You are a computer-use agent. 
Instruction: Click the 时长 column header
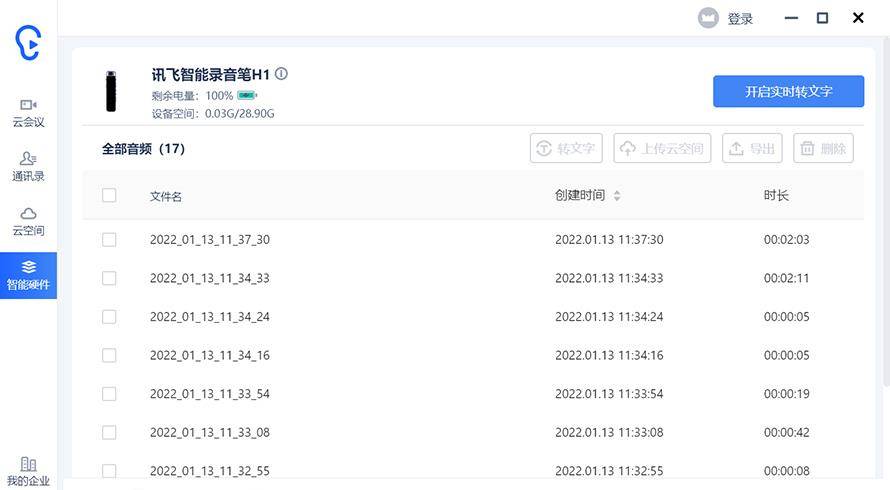click(x=776, y=195)
